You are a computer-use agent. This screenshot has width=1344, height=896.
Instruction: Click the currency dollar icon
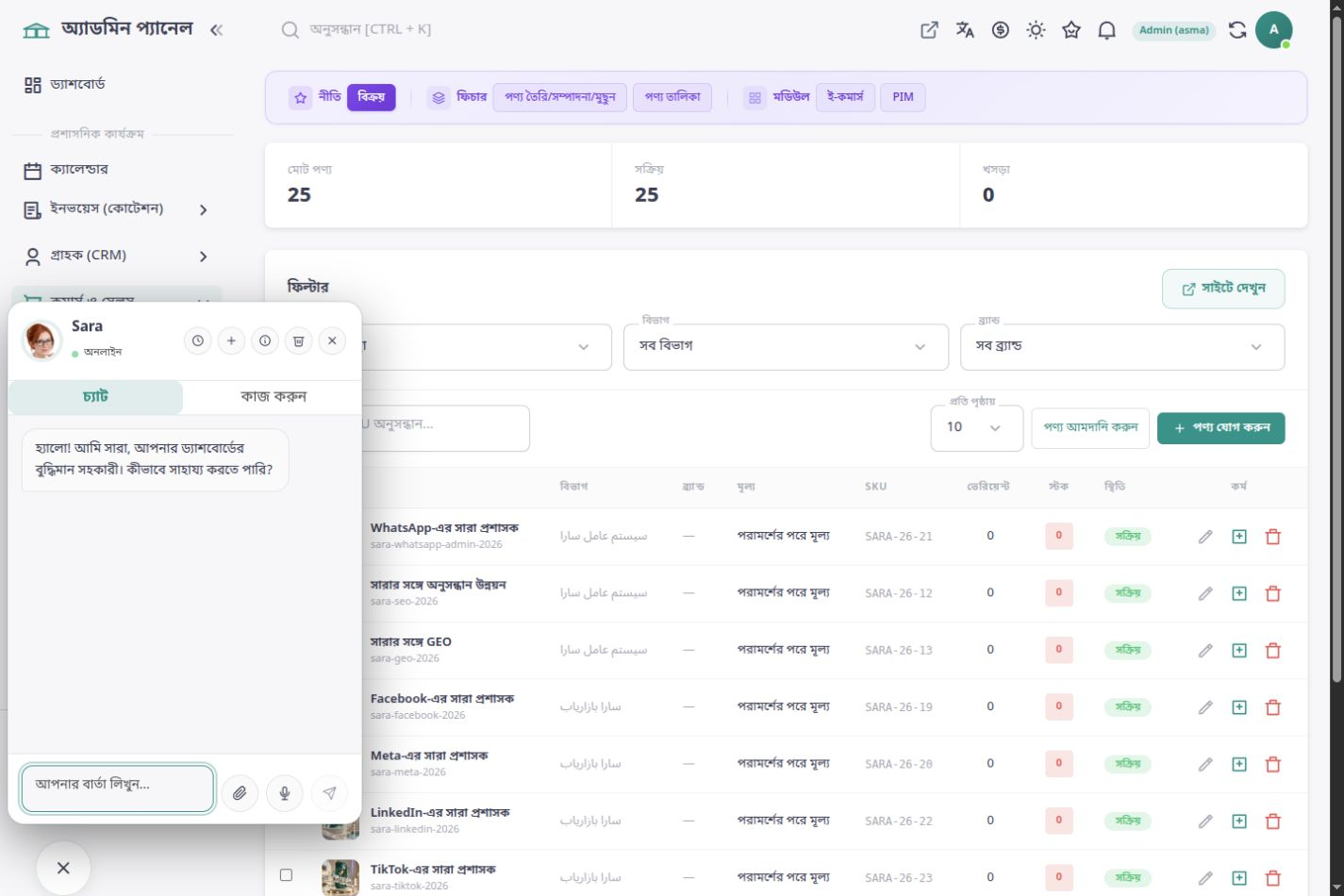click(x=1001, y=30)
